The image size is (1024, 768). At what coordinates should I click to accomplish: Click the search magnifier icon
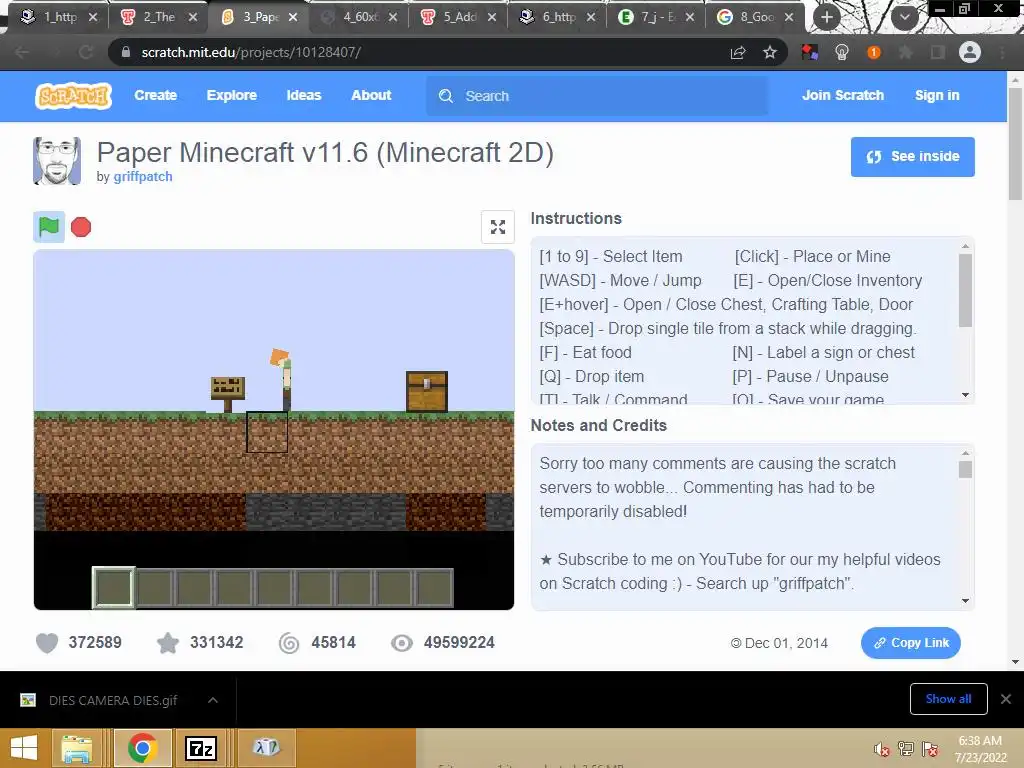point(446,96)
